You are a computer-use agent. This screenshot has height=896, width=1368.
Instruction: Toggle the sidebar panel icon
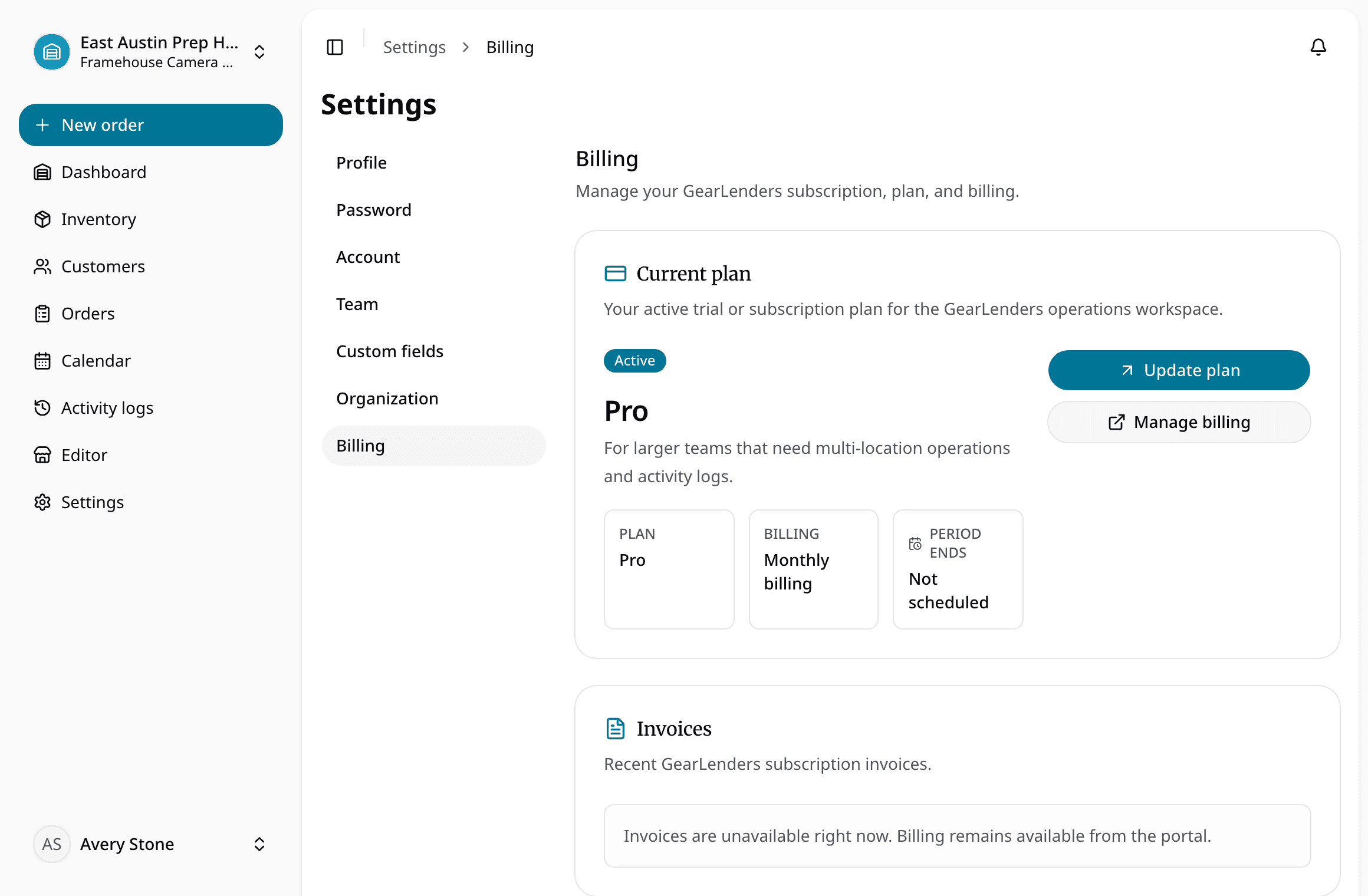(x=335, y=47)
